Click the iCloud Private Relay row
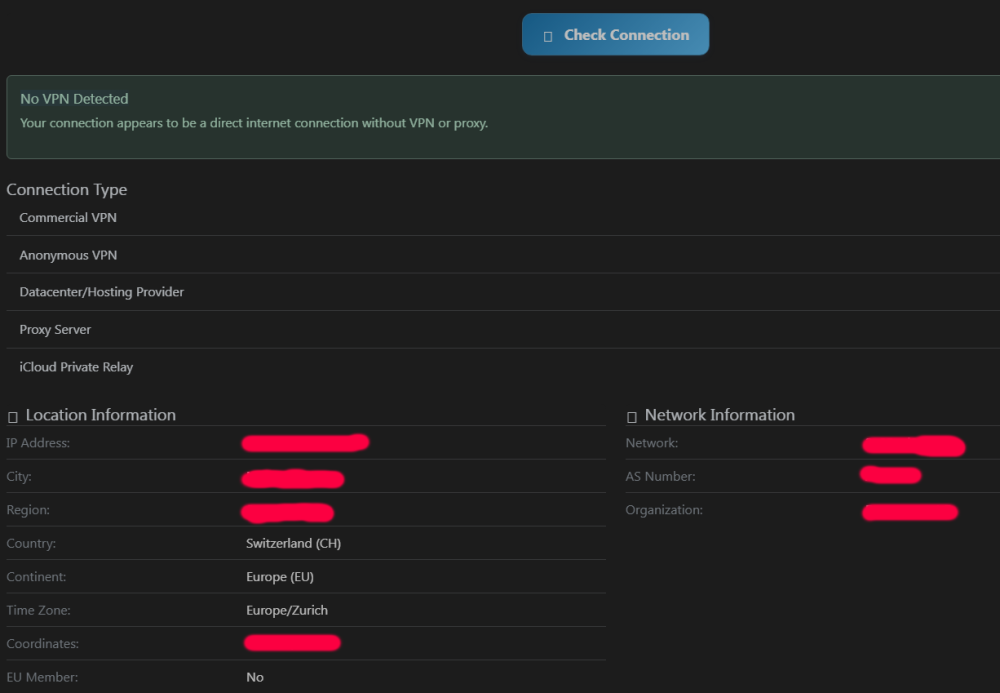The height and width of the screenshot is (693, 1000). [76, 368]
